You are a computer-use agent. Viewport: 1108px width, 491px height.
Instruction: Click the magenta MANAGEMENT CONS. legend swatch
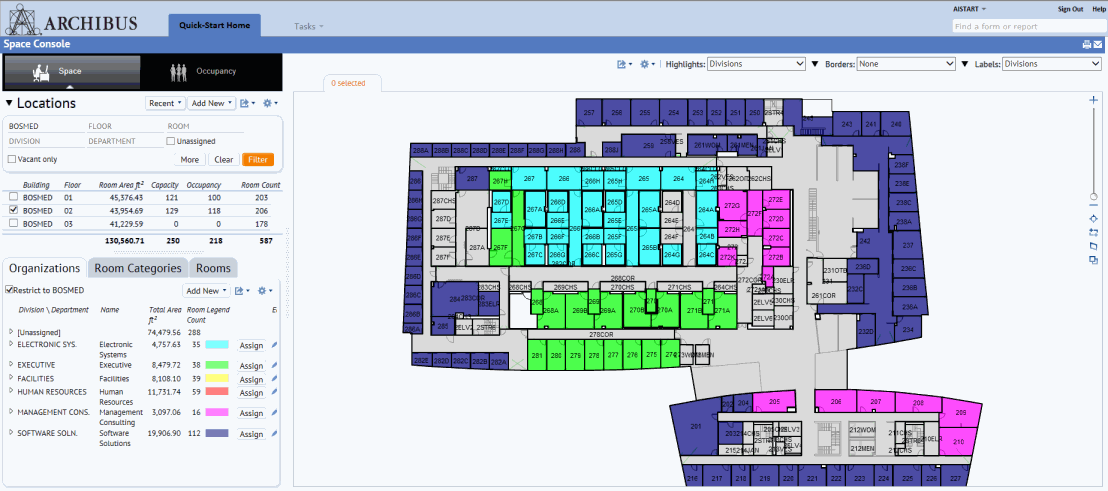217,412
